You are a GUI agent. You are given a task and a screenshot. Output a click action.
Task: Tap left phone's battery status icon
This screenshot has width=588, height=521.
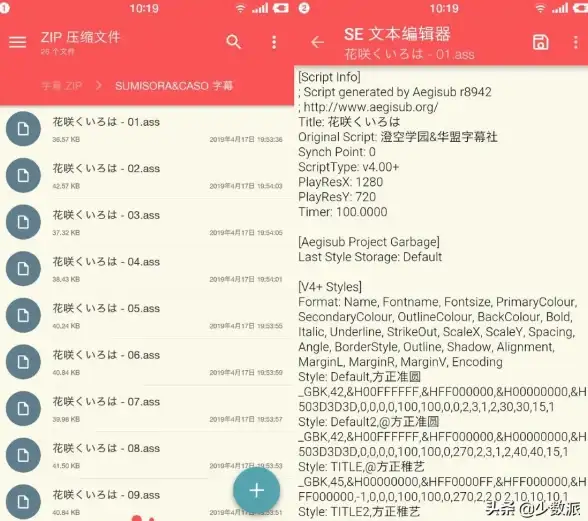click(281, 8)
